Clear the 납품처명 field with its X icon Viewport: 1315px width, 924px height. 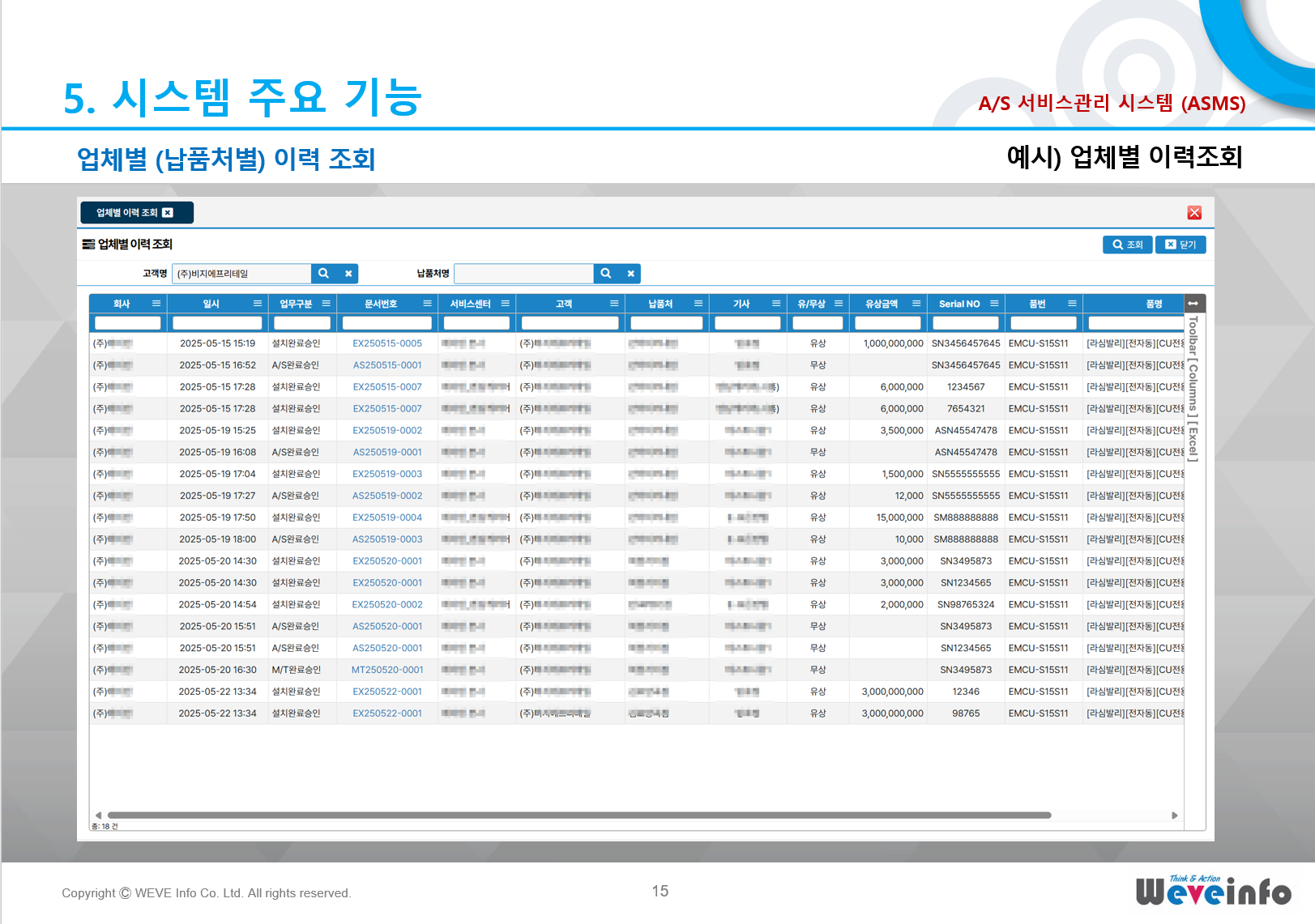coord(630,274)
